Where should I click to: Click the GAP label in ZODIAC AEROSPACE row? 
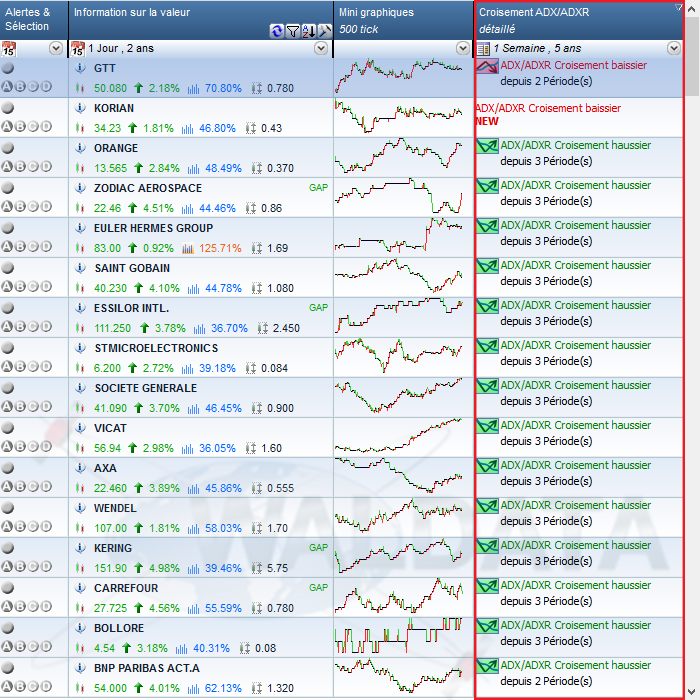pos(318,188)
